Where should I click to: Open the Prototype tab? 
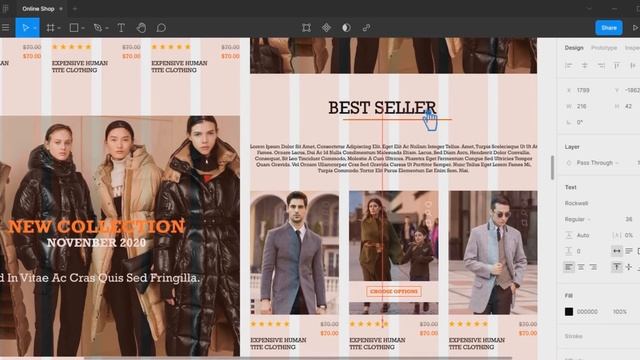coord(604,48)
